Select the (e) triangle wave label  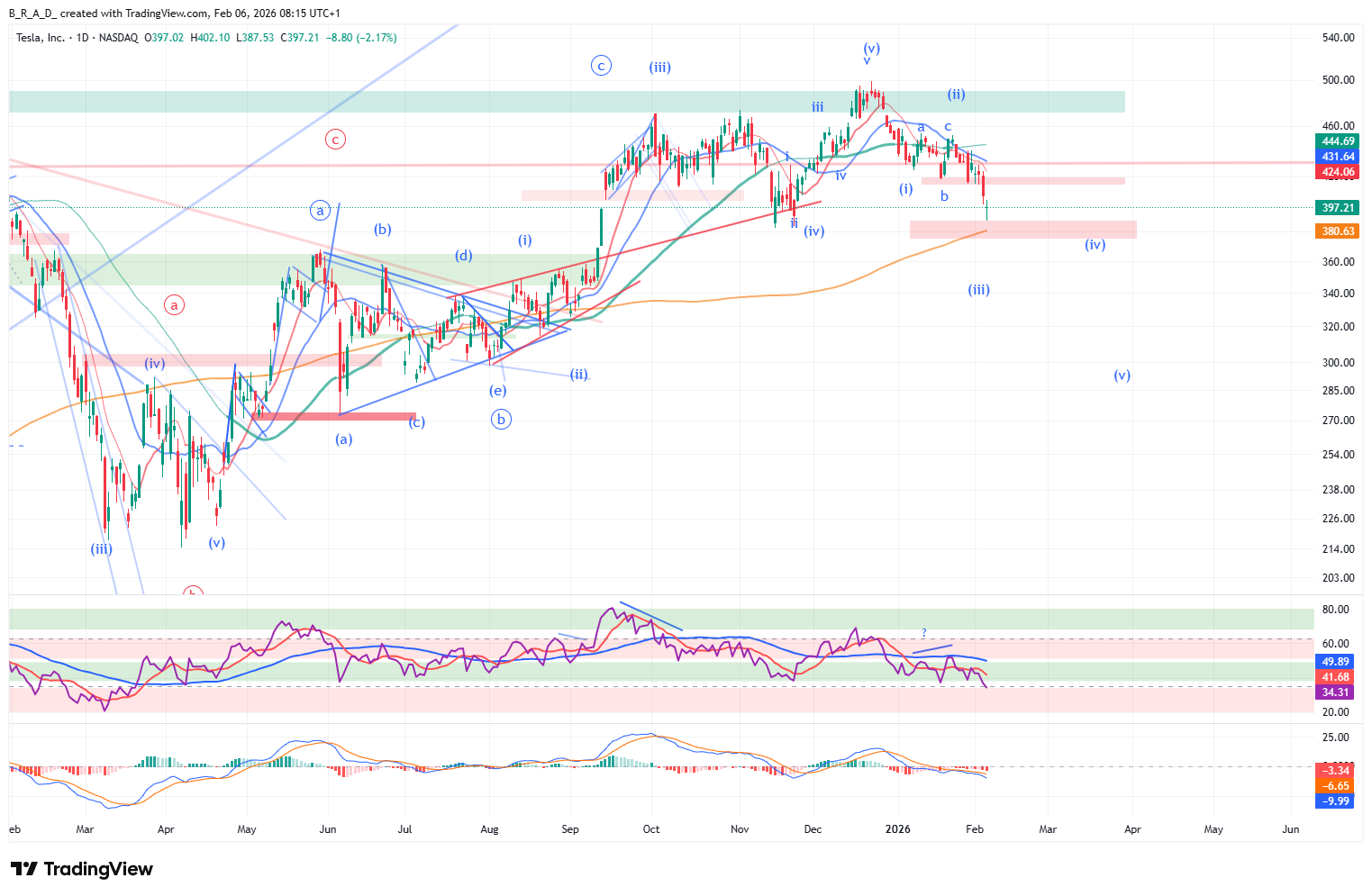(497, 391)
